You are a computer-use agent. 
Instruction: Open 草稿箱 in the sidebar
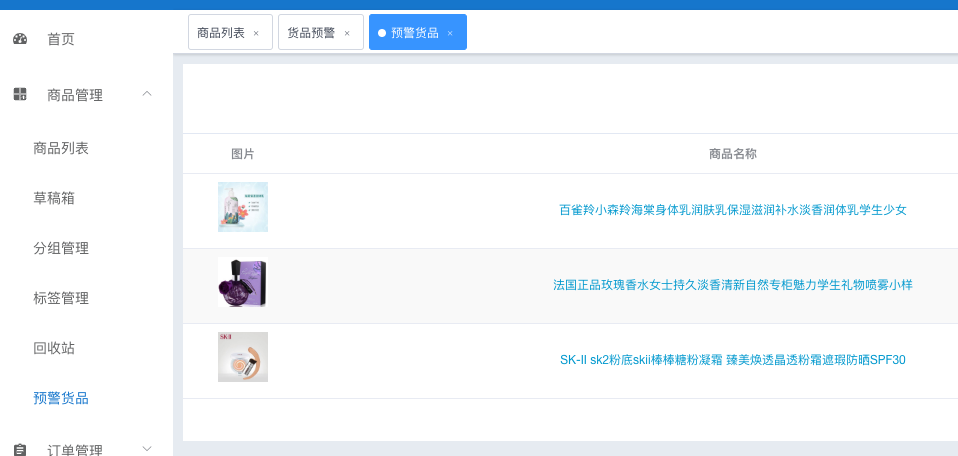(x=54, y=198)
